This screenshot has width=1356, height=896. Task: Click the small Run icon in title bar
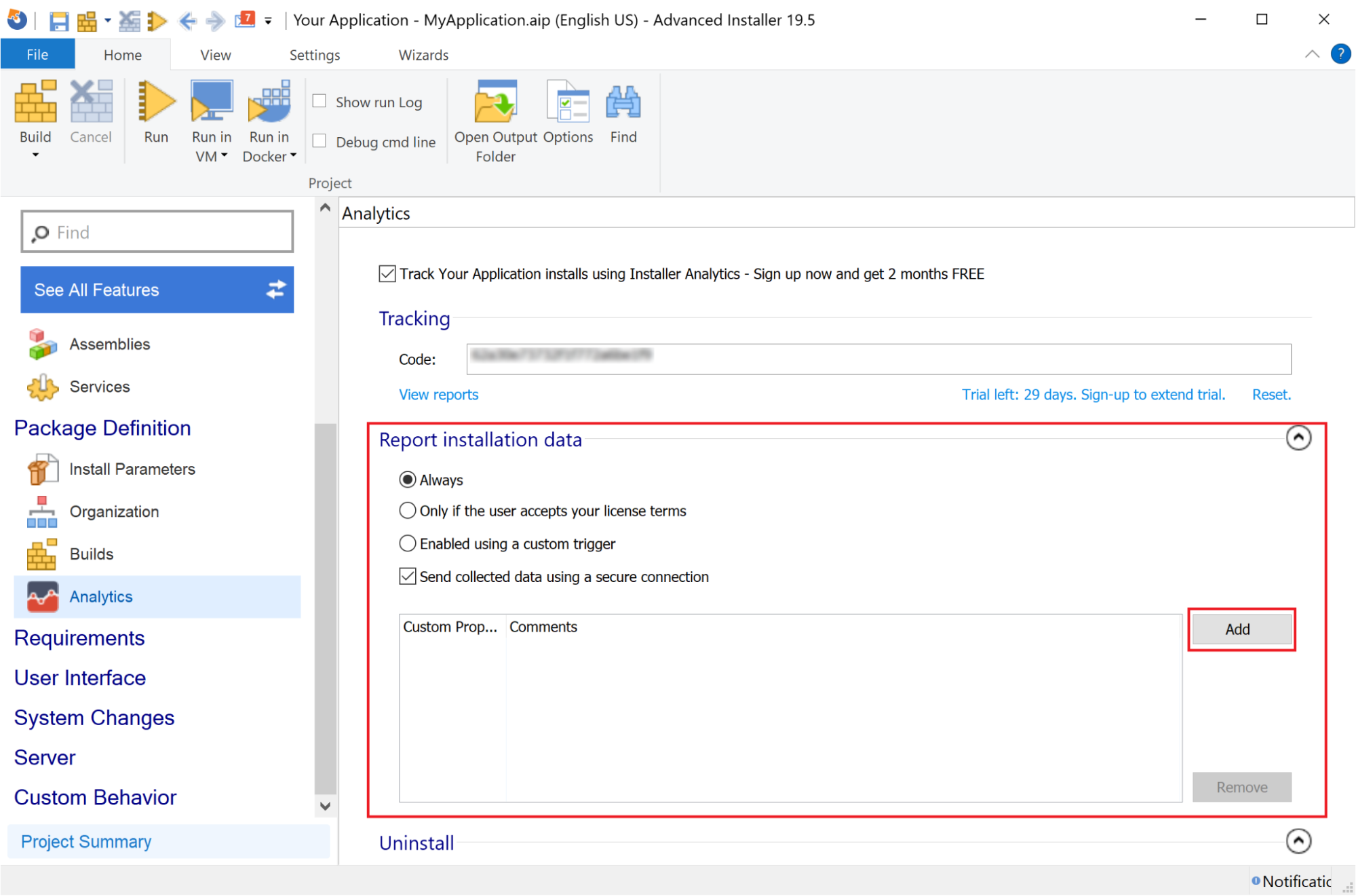pyautogui.click(x=157, y=20)
